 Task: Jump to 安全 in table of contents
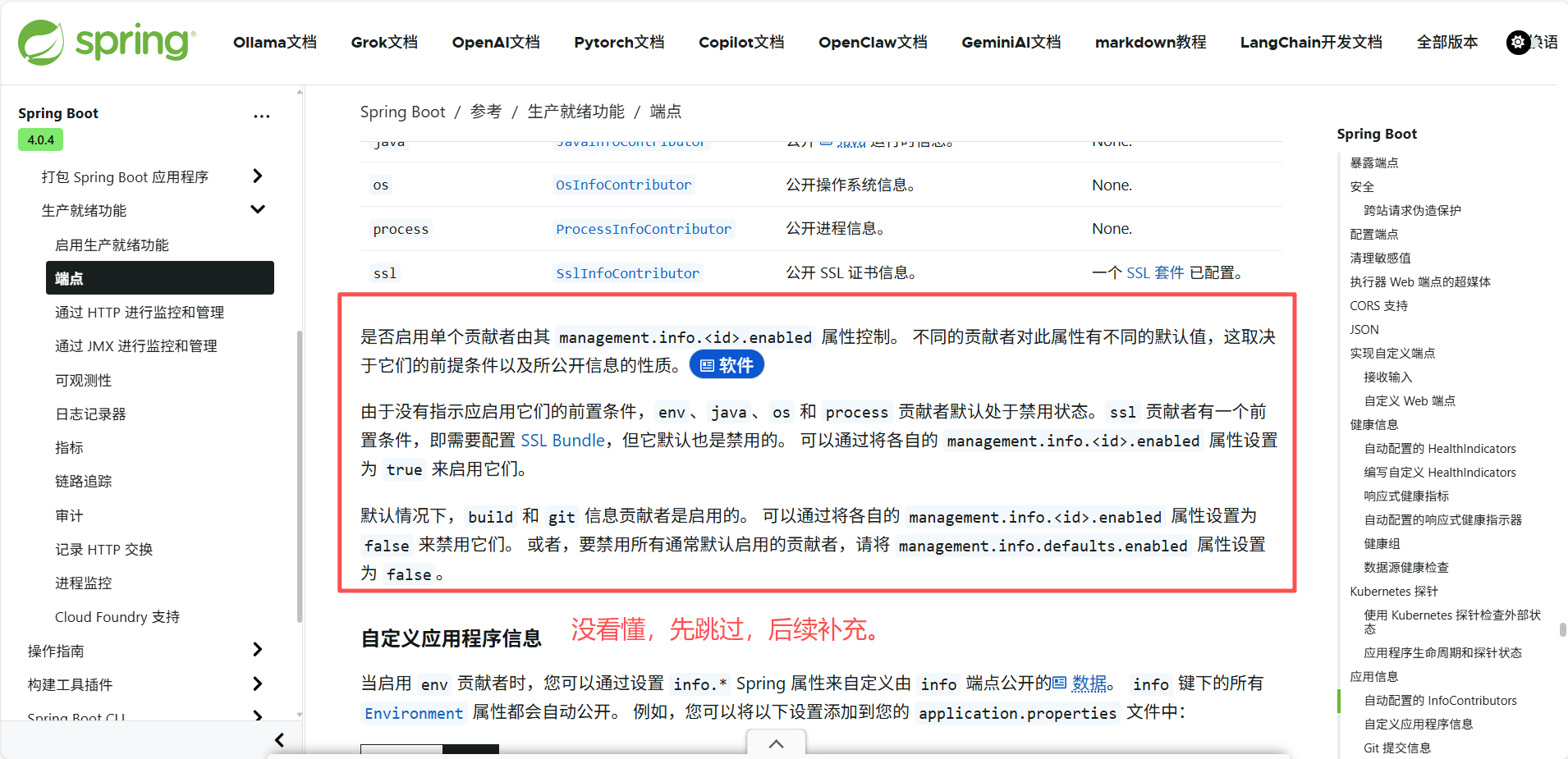[x=1362, y=186]
